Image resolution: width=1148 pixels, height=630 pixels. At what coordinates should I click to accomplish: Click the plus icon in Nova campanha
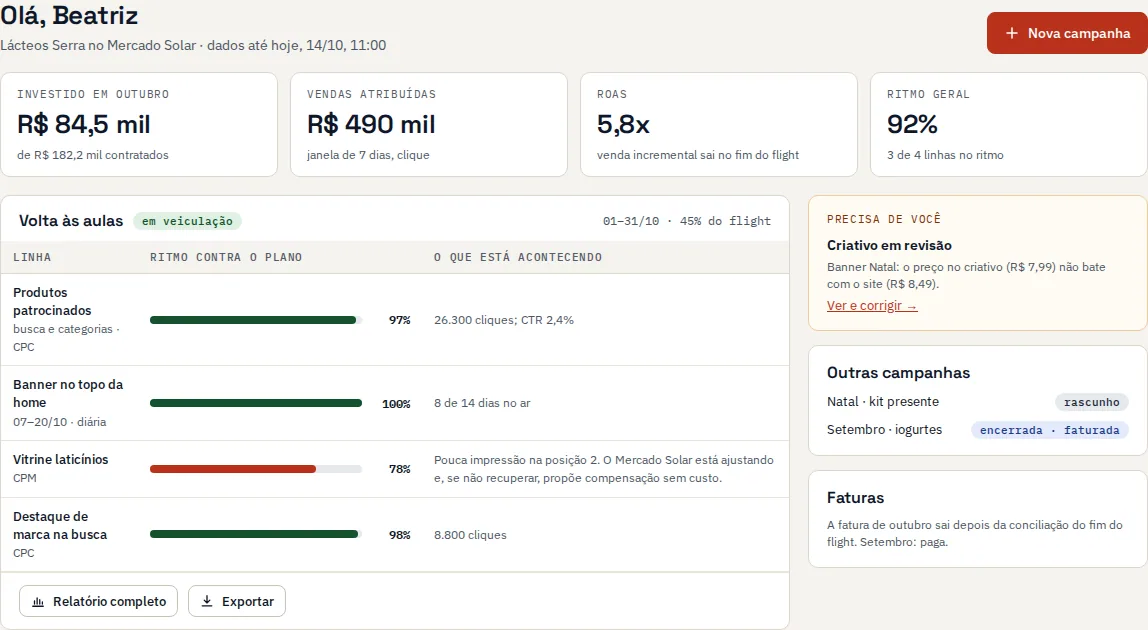(1012, 33)
